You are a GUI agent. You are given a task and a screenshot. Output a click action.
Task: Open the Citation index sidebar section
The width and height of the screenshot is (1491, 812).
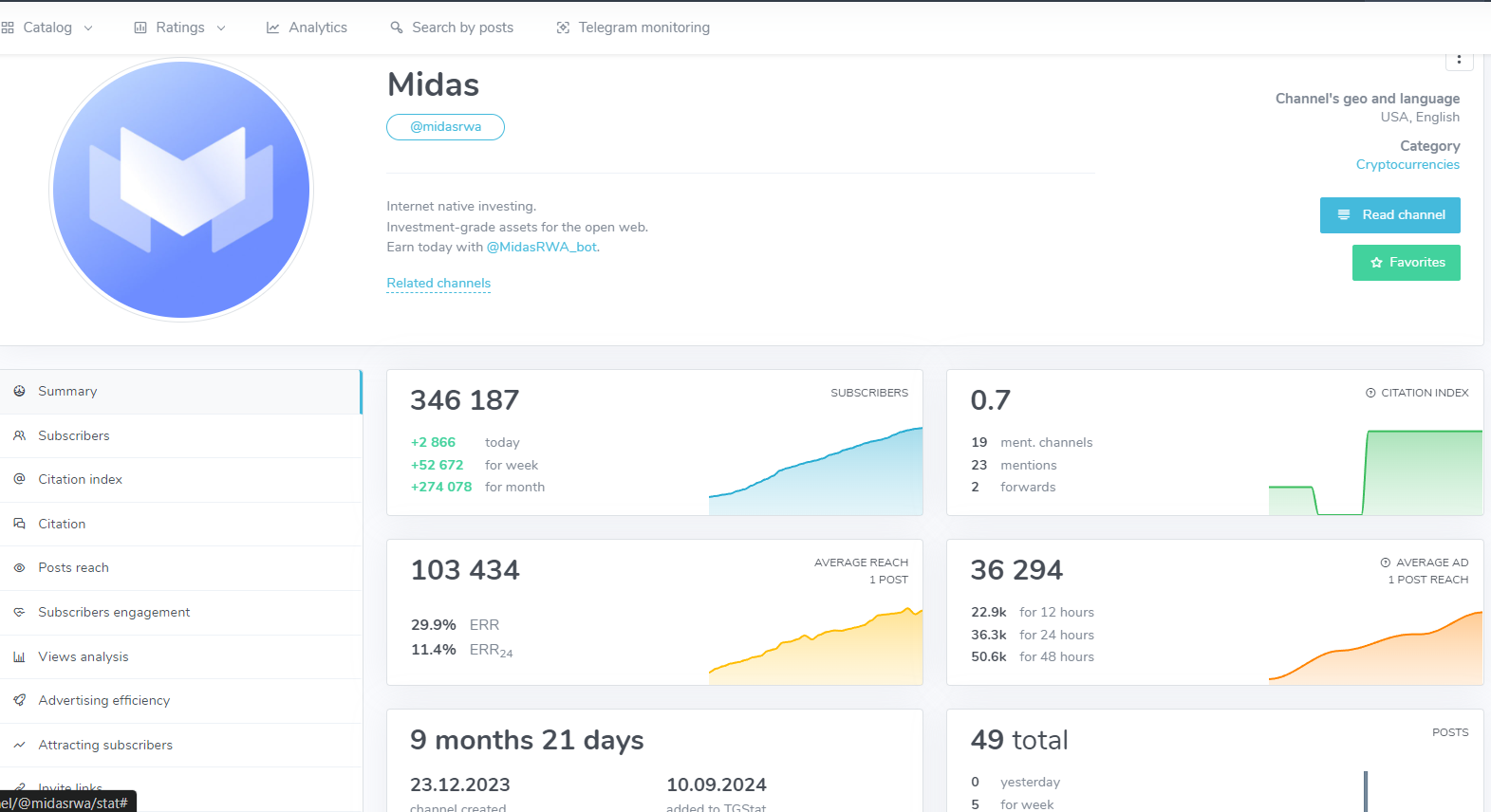click(180, 480)
